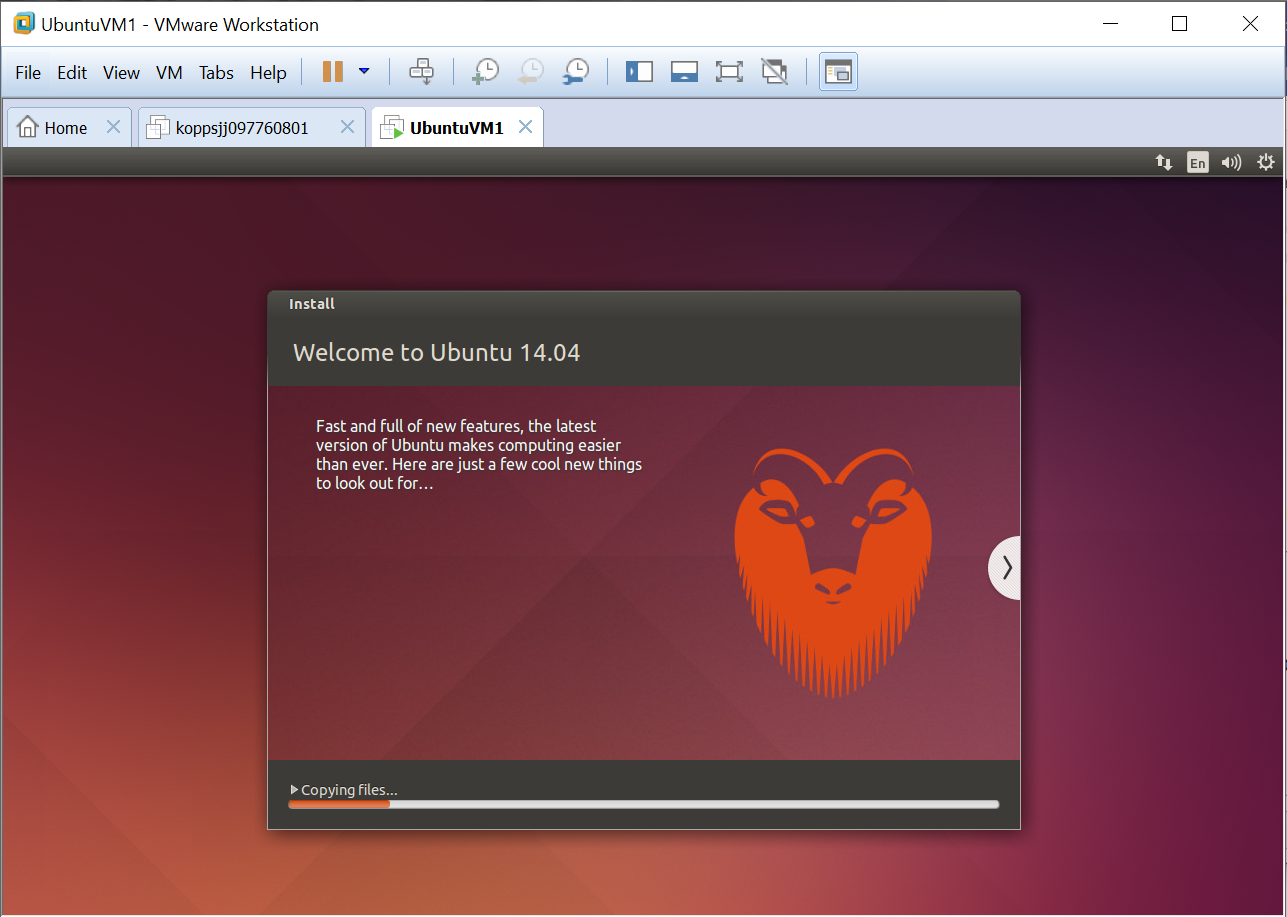Screen dimensions: 1287x917
Task: Toggle the thumbnail bar
Action: (684, 71)
